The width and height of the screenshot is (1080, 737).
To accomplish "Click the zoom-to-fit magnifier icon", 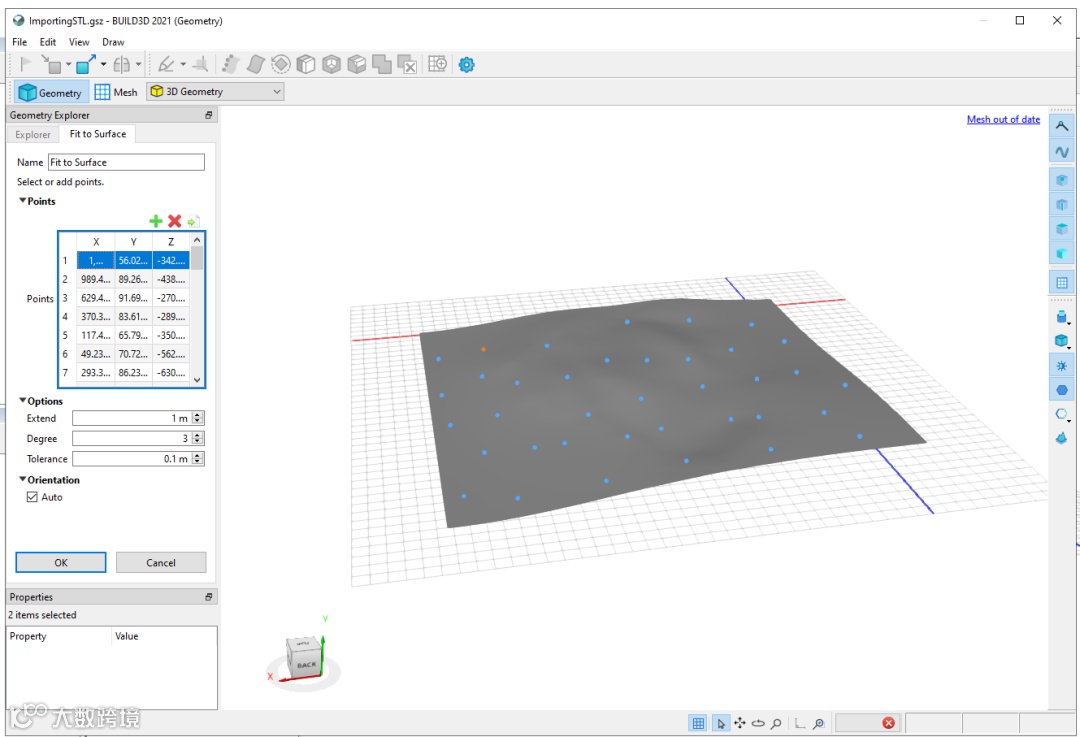I will [818, 723].
